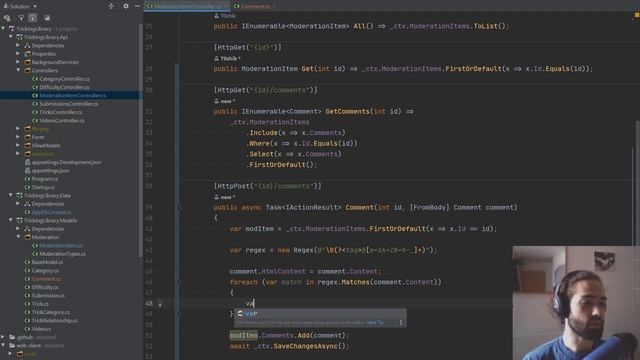The image size is (640, 360).
Task: Open TrickCategory.cs in the tree
Action: click(x=51, y=312)
